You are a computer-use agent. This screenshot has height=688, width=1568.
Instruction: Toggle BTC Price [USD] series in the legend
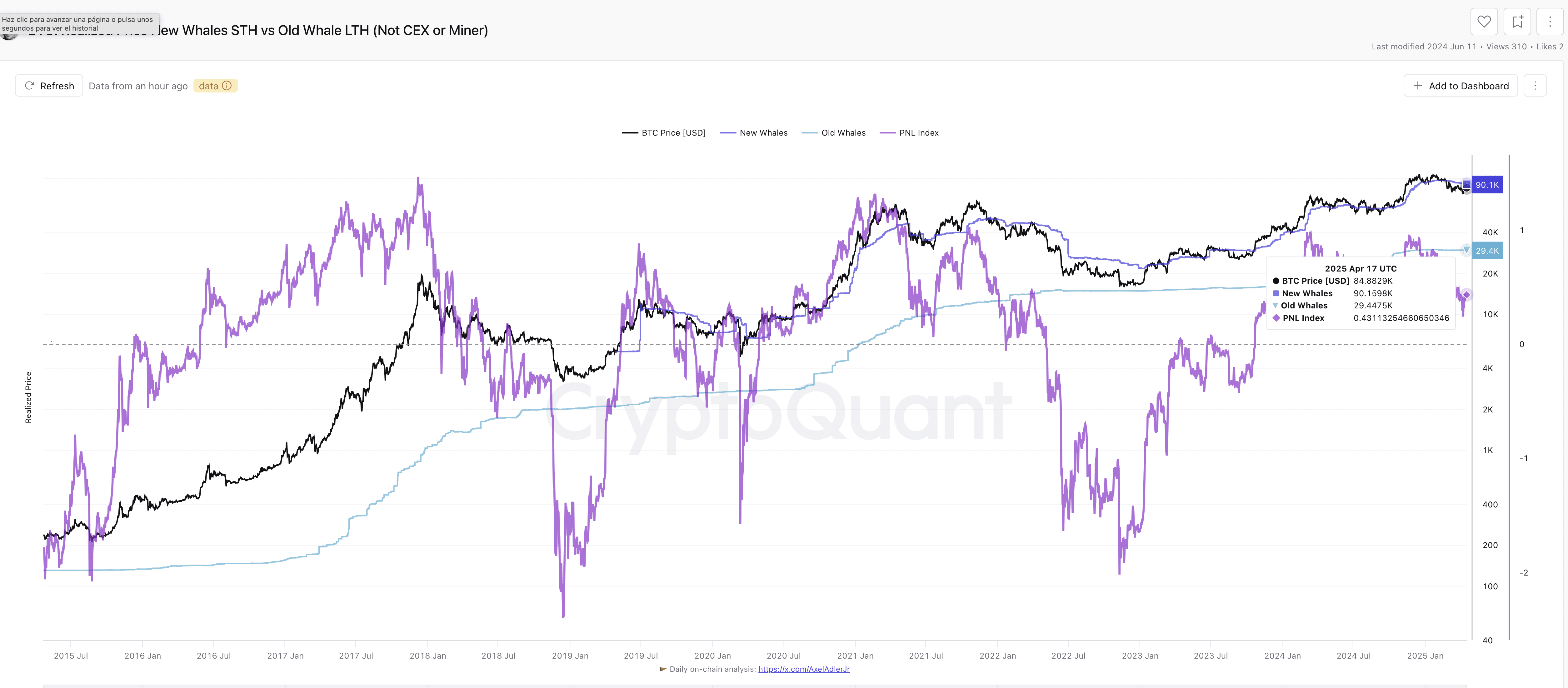(x=663, y=133)
